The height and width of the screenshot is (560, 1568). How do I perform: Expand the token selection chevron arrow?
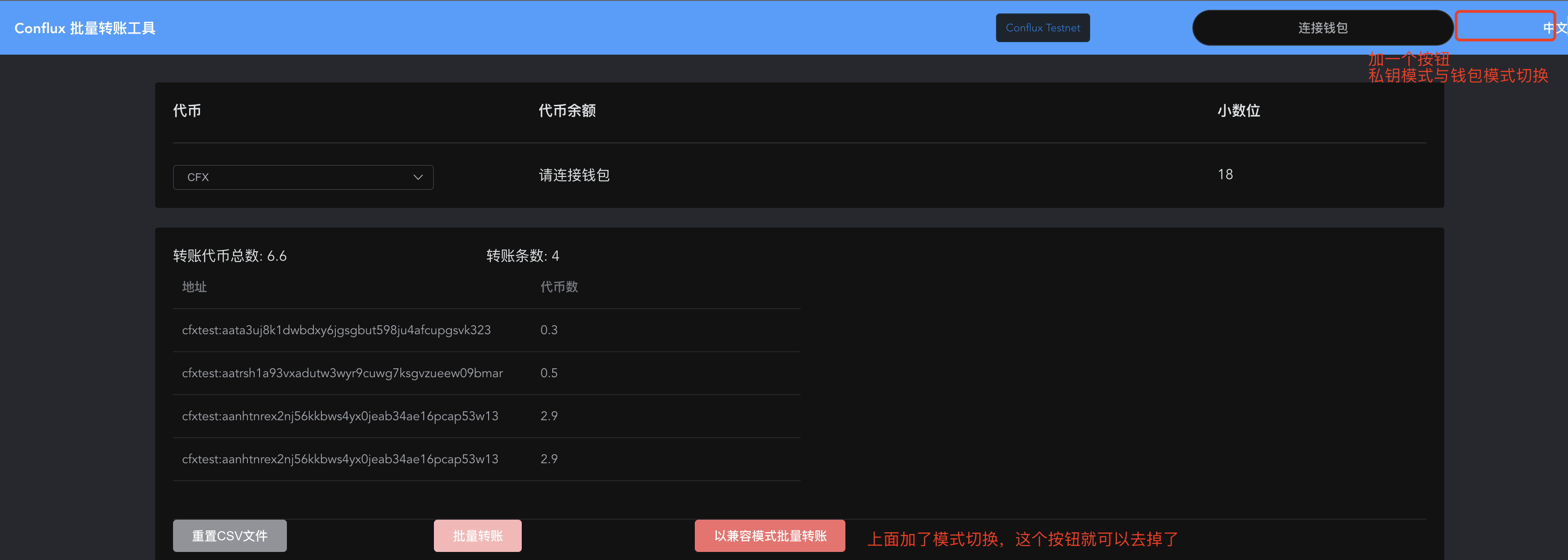tap(418, 177)
